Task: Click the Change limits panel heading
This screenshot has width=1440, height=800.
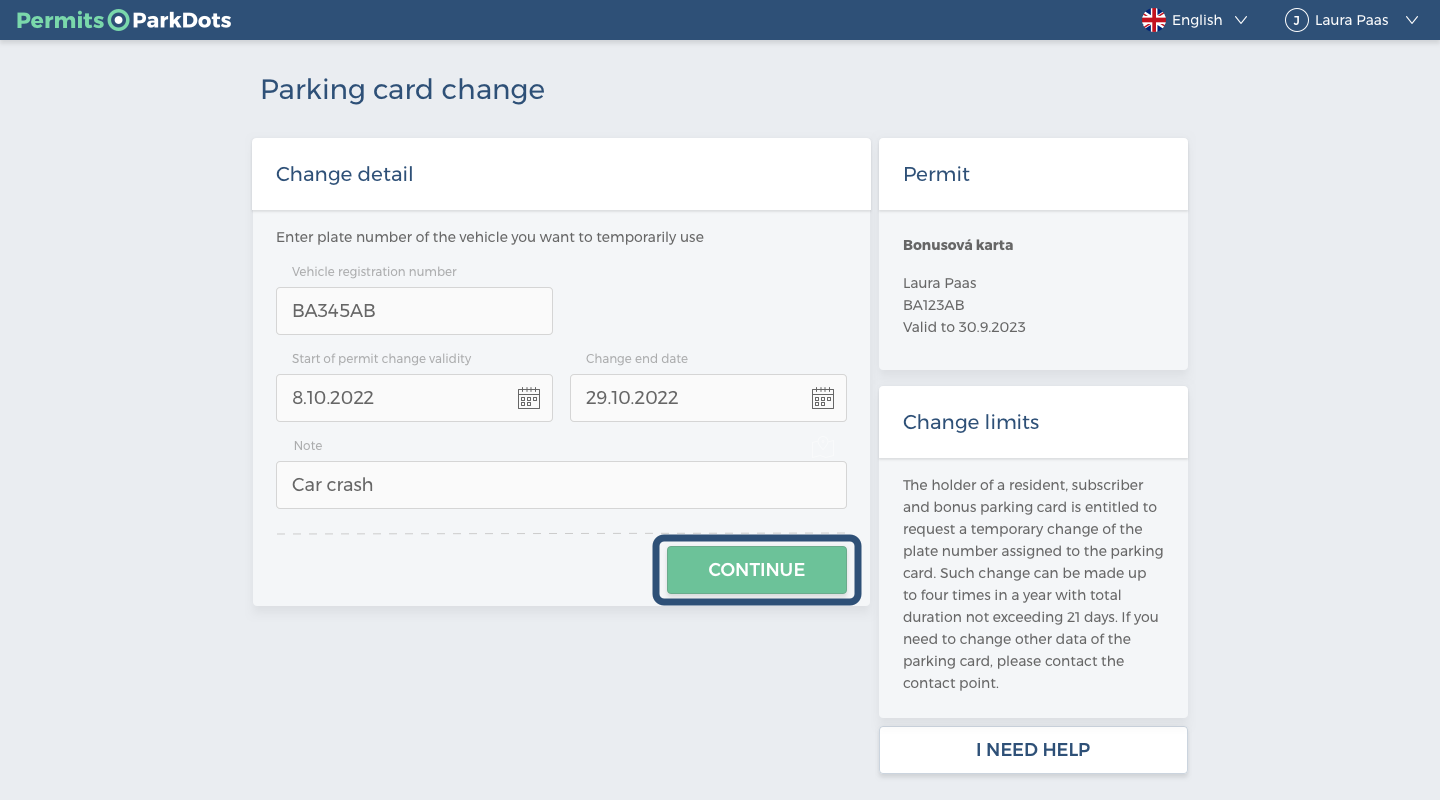Action: pos(971,422)
